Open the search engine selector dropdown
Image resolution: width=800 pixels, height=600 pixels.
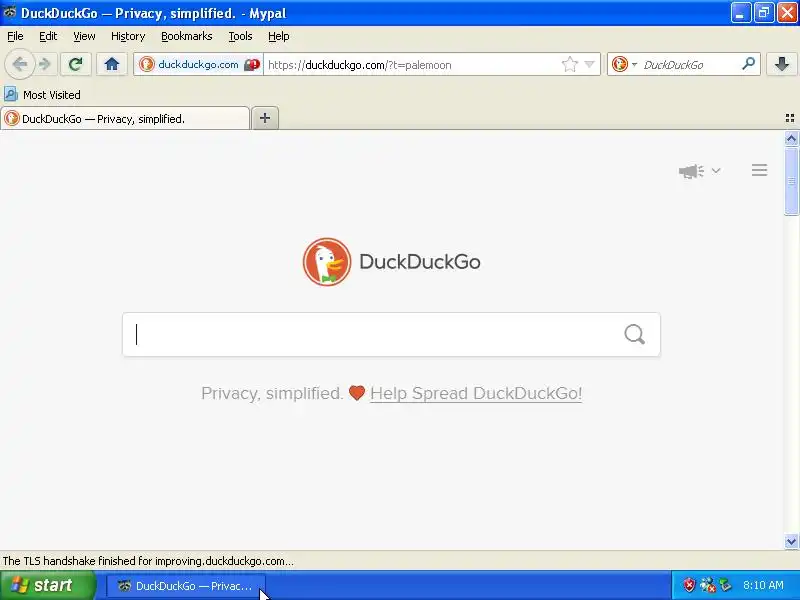tap(624, 64)
